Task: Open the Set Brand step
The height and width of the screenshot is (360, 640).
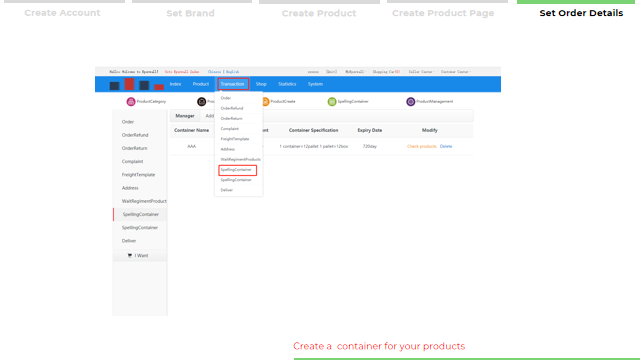Action: 190,13
